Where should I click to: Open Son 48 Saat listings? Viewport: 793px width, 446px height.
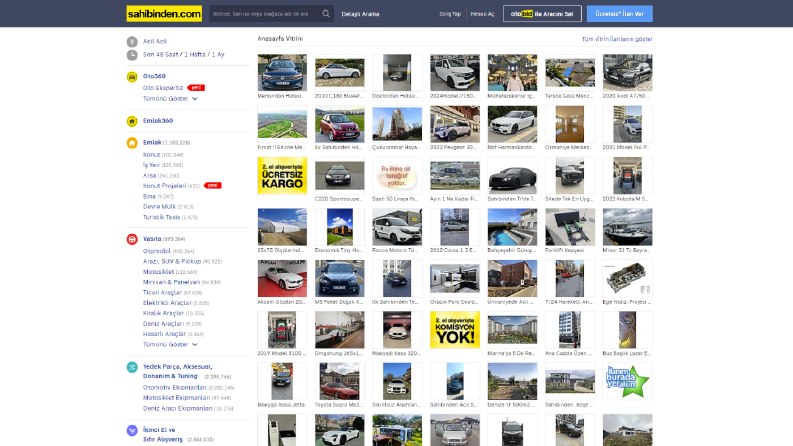(x=161, y=55)
